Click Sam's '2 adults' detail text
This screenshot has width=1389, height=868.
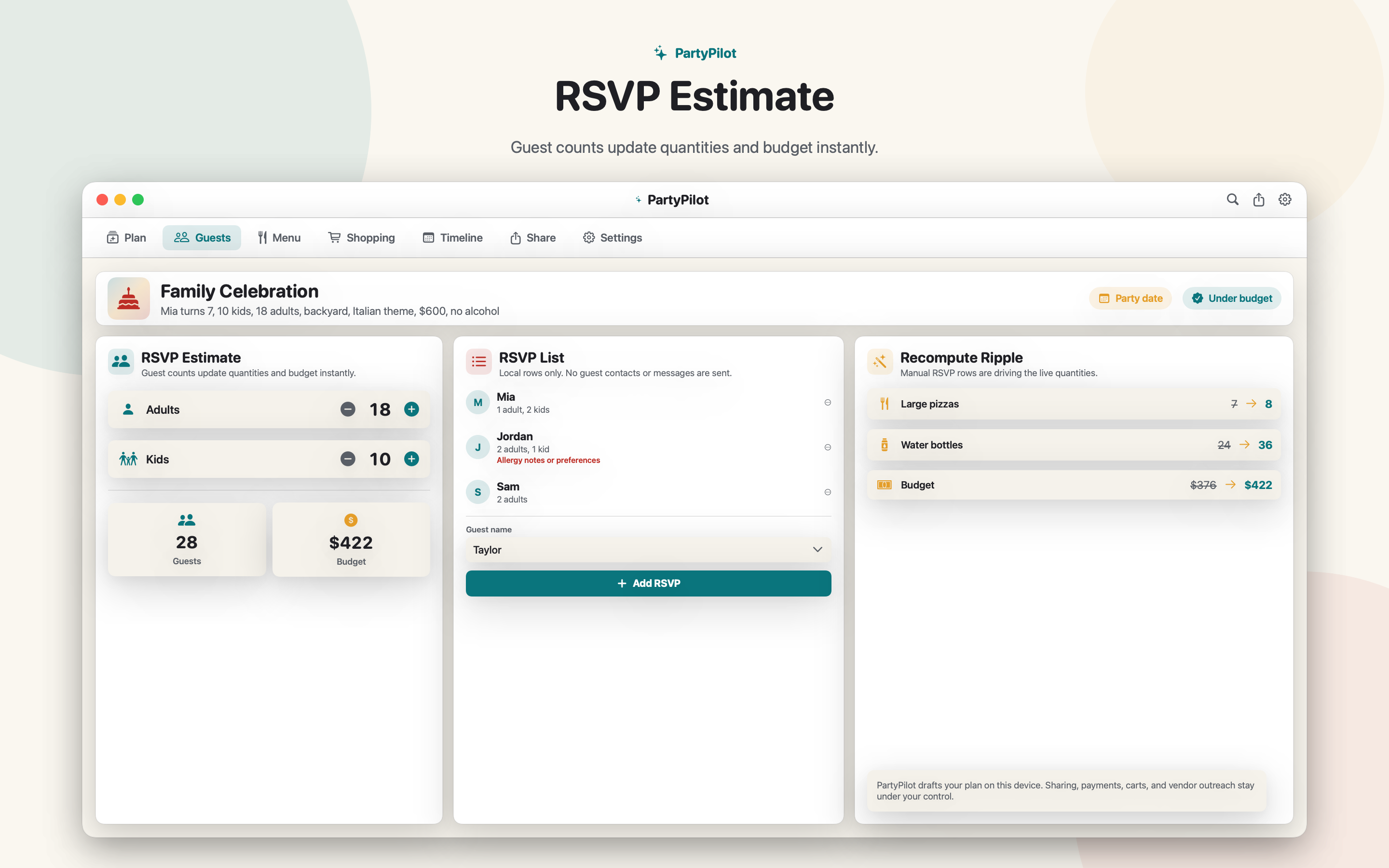click(512, 500)
